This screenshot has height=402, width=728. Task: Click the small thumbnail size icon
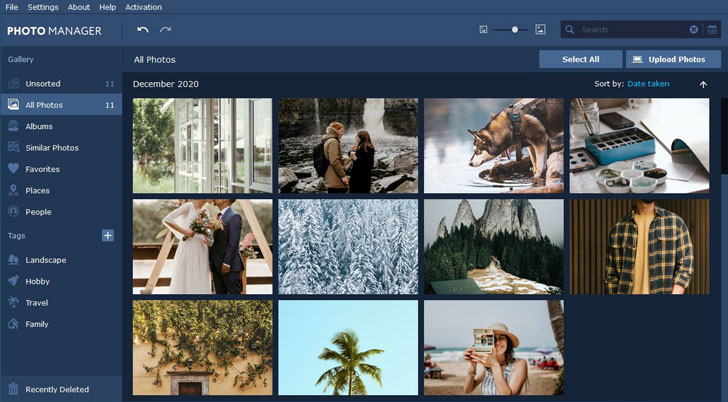(483, 30)
